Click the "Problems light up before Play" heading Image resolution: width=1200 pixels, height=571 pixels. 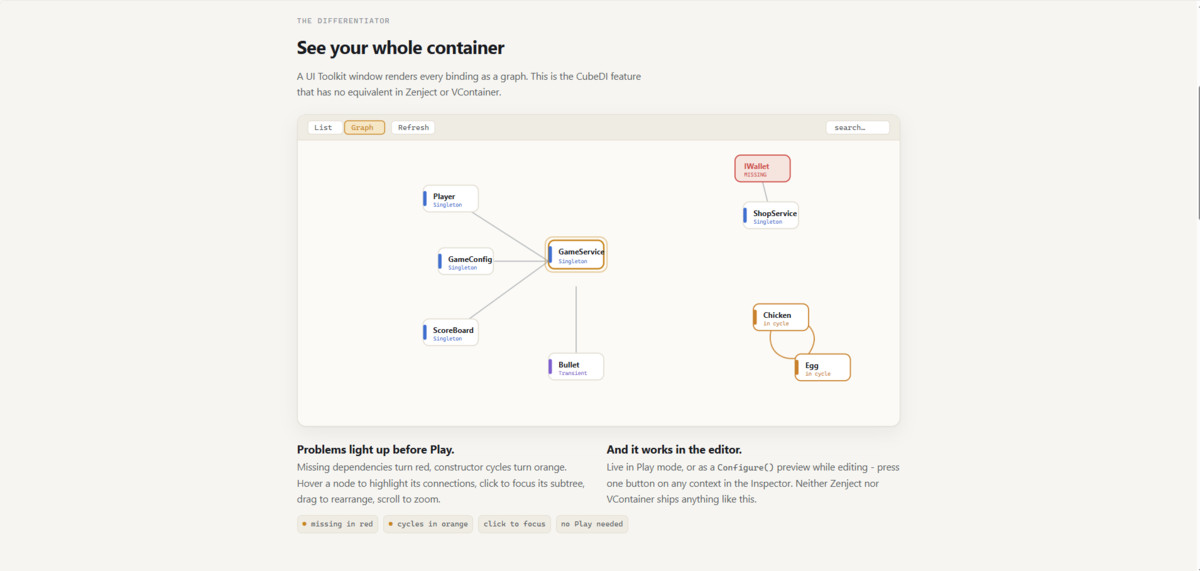[x=375, y=450]
